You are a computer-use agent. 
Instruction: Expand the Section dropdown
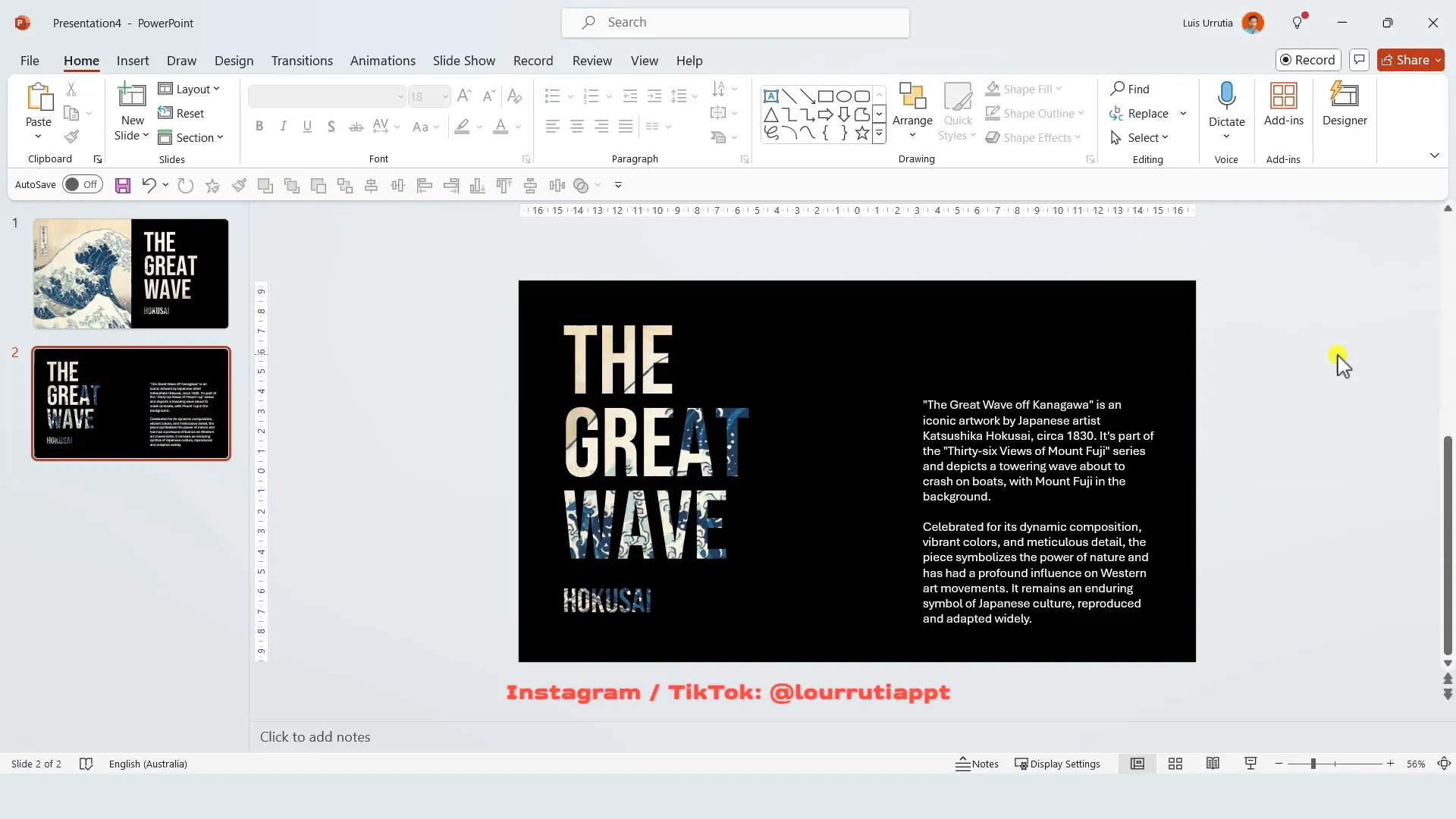tap(190, 137)
